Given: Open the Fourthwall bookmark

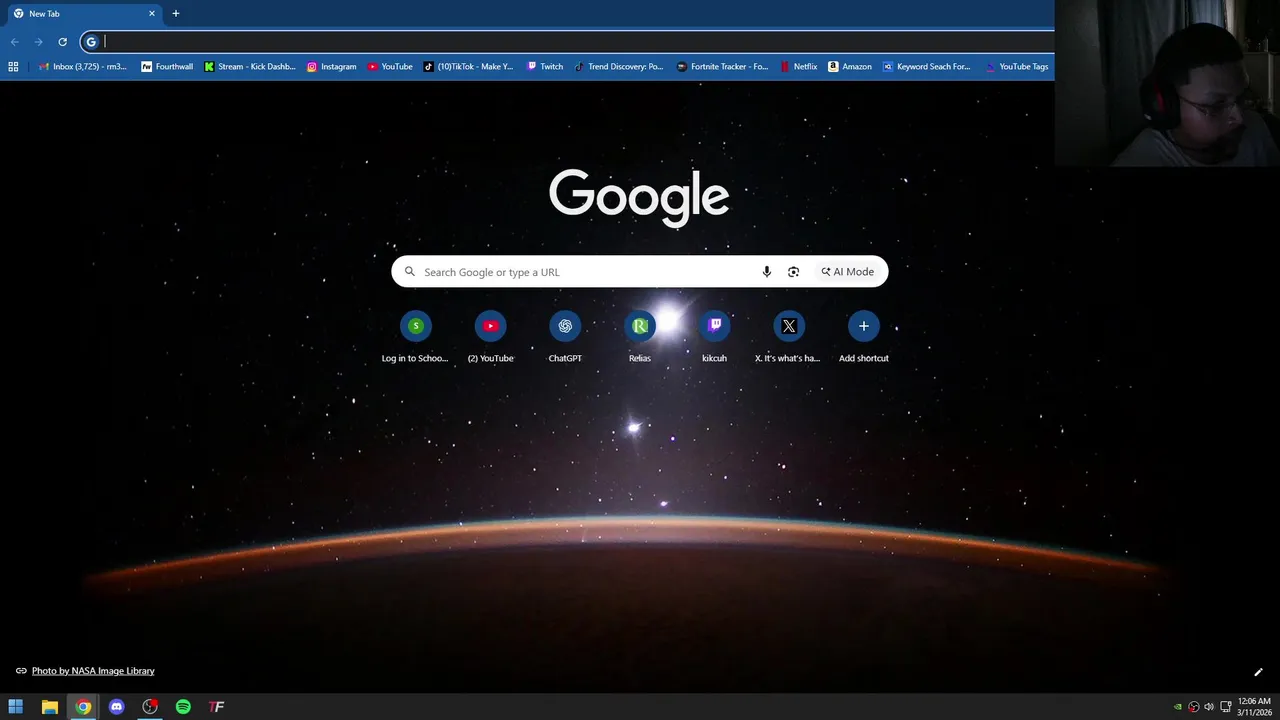Looking at the screenshot, I should (x=167, y=67).
